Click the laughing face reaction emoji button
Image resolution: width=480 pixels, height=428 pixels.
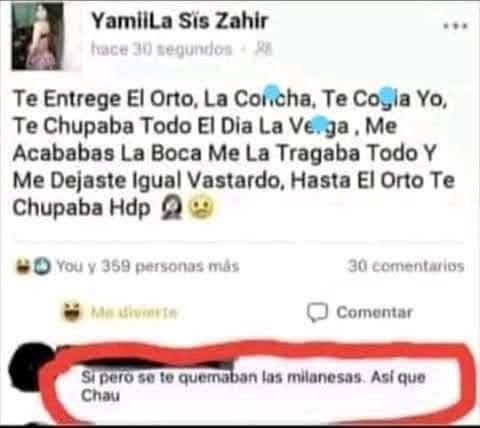pos(72,312)
